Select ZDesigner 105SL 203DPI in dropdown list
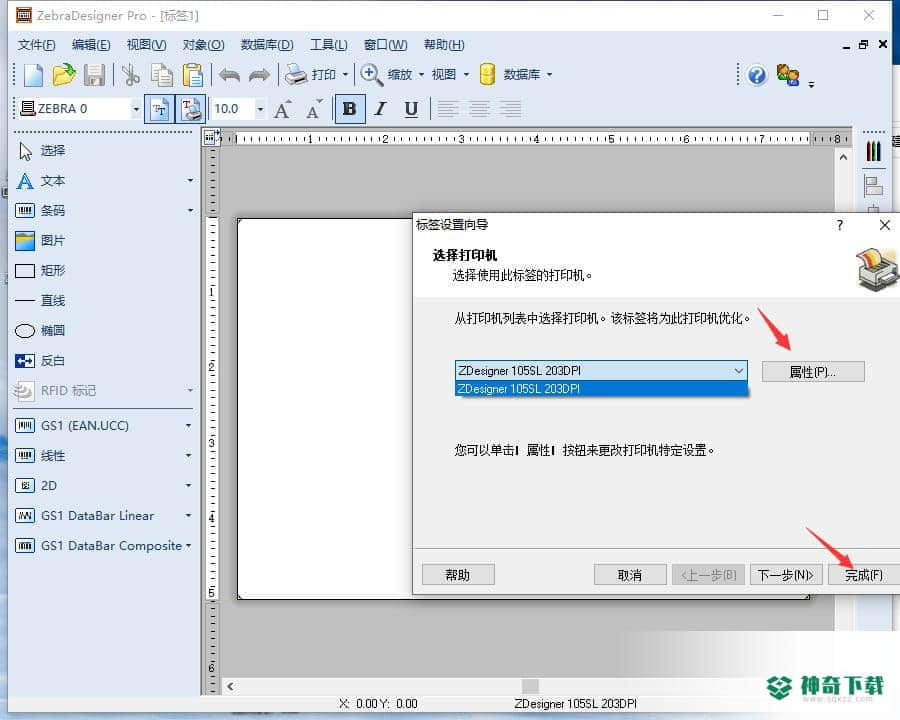This screenshot has width=900, height=720. click(601, 389)
